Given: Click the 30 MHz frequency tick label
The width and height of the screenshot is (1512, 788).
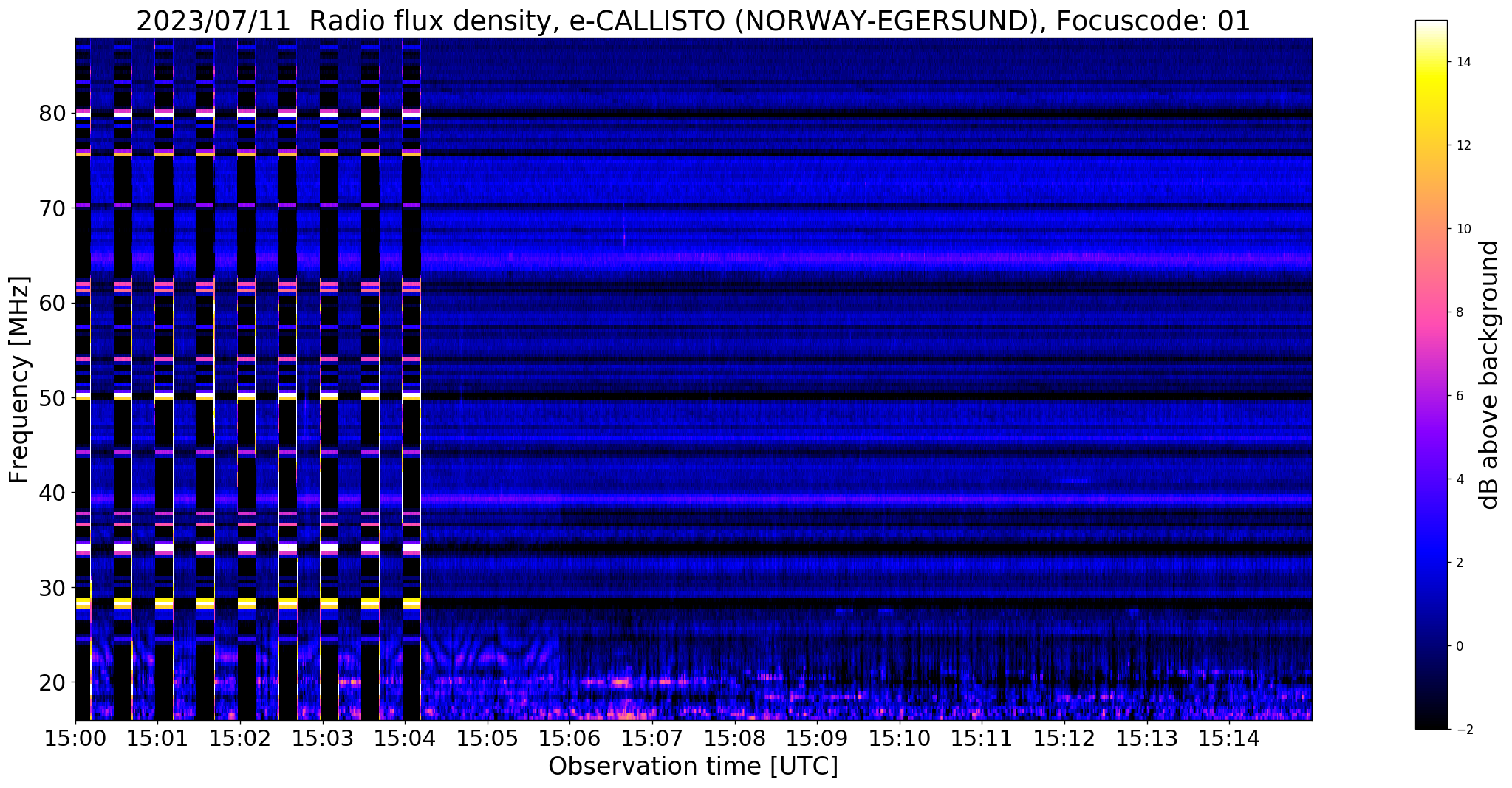Looking at the screenshot, I should pos(52,587).
